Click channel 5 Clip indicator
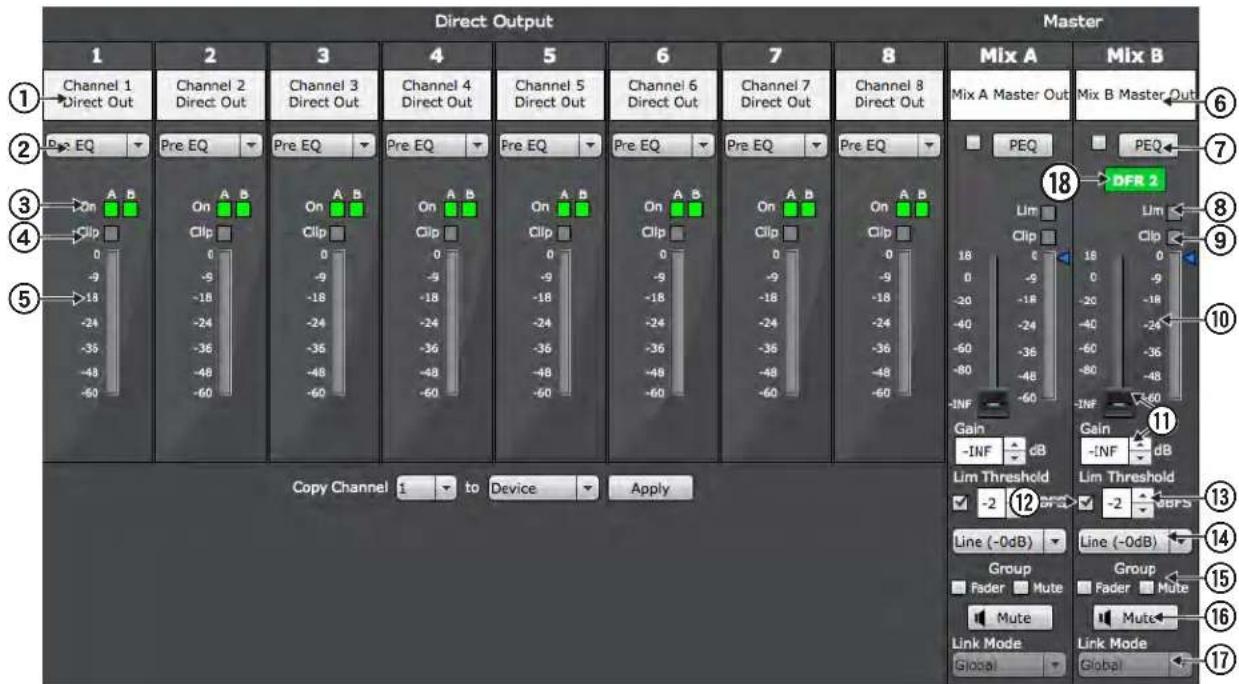Image resolution: width=1239 pixels, height=684 pixels. pos(564,234)
